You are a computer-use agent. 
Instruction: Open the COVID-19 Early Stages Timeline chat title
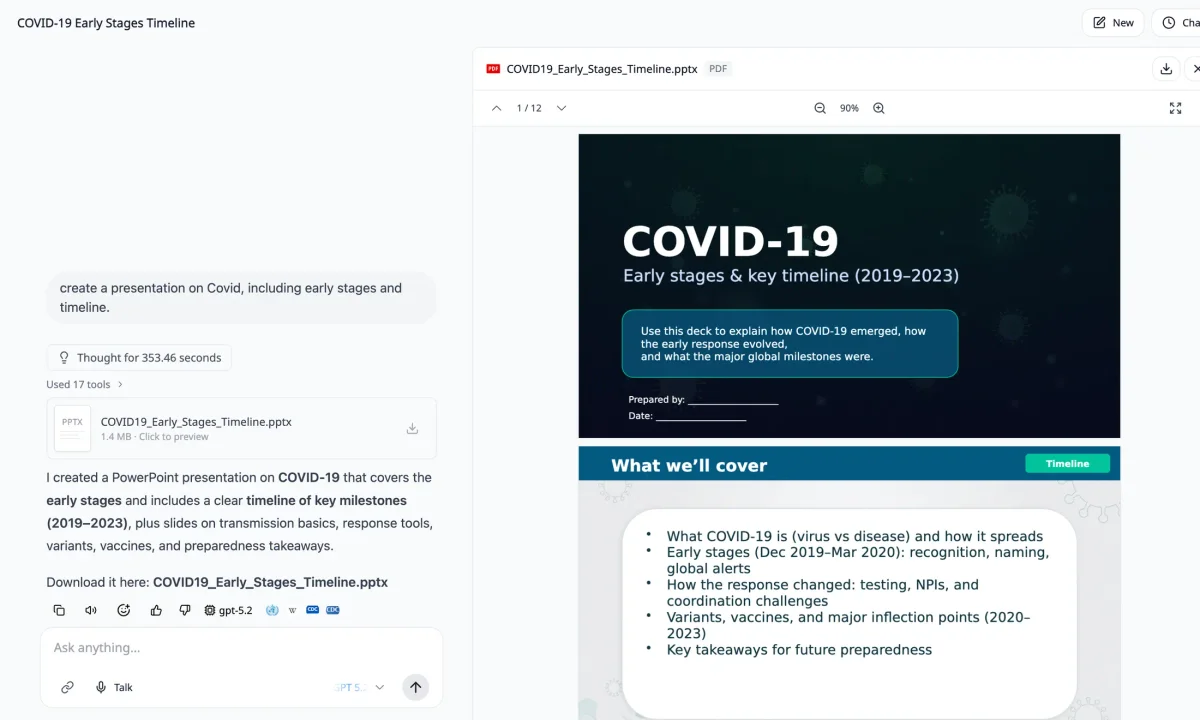click(105, 22)
